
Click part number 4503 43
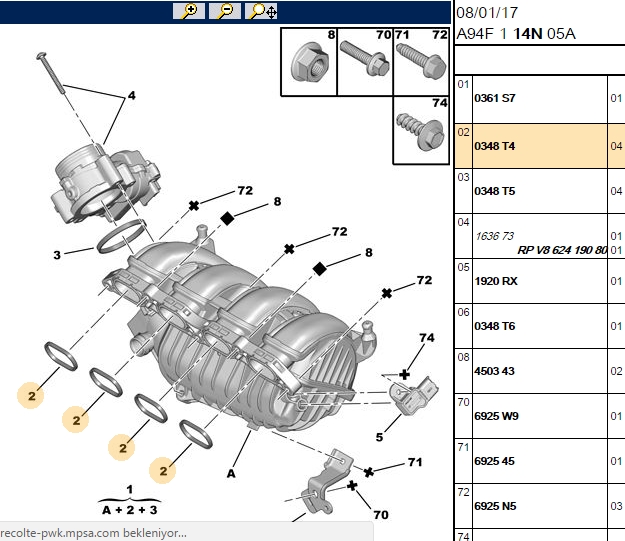[x=494, y=371]
